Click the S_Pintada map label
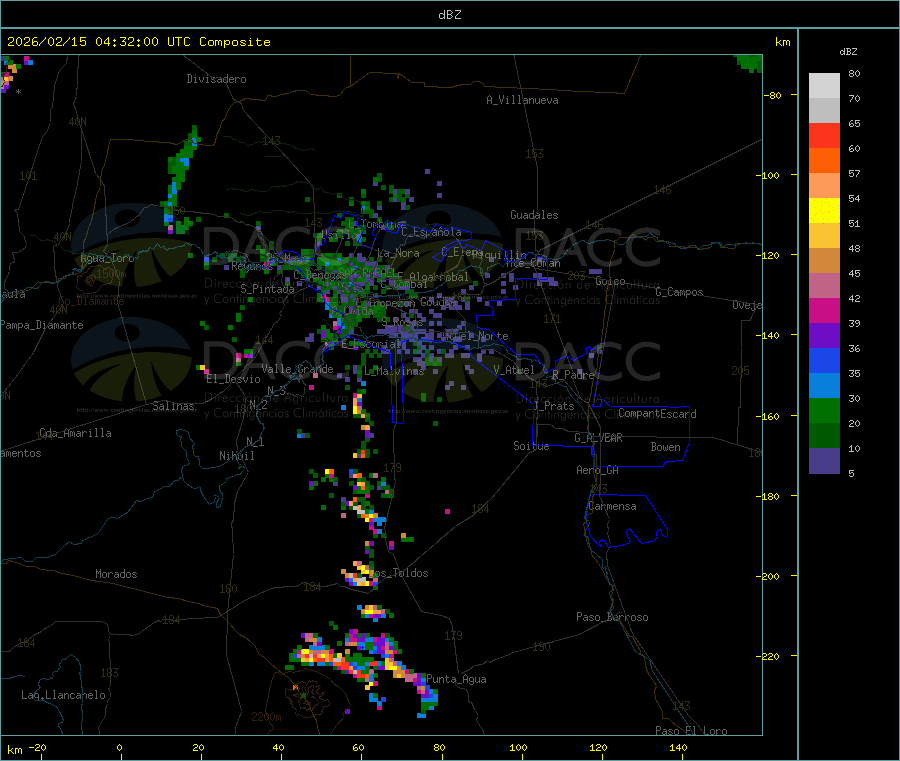Image resolution: width=900 pixels, height=761 pixels. (267, 289)
